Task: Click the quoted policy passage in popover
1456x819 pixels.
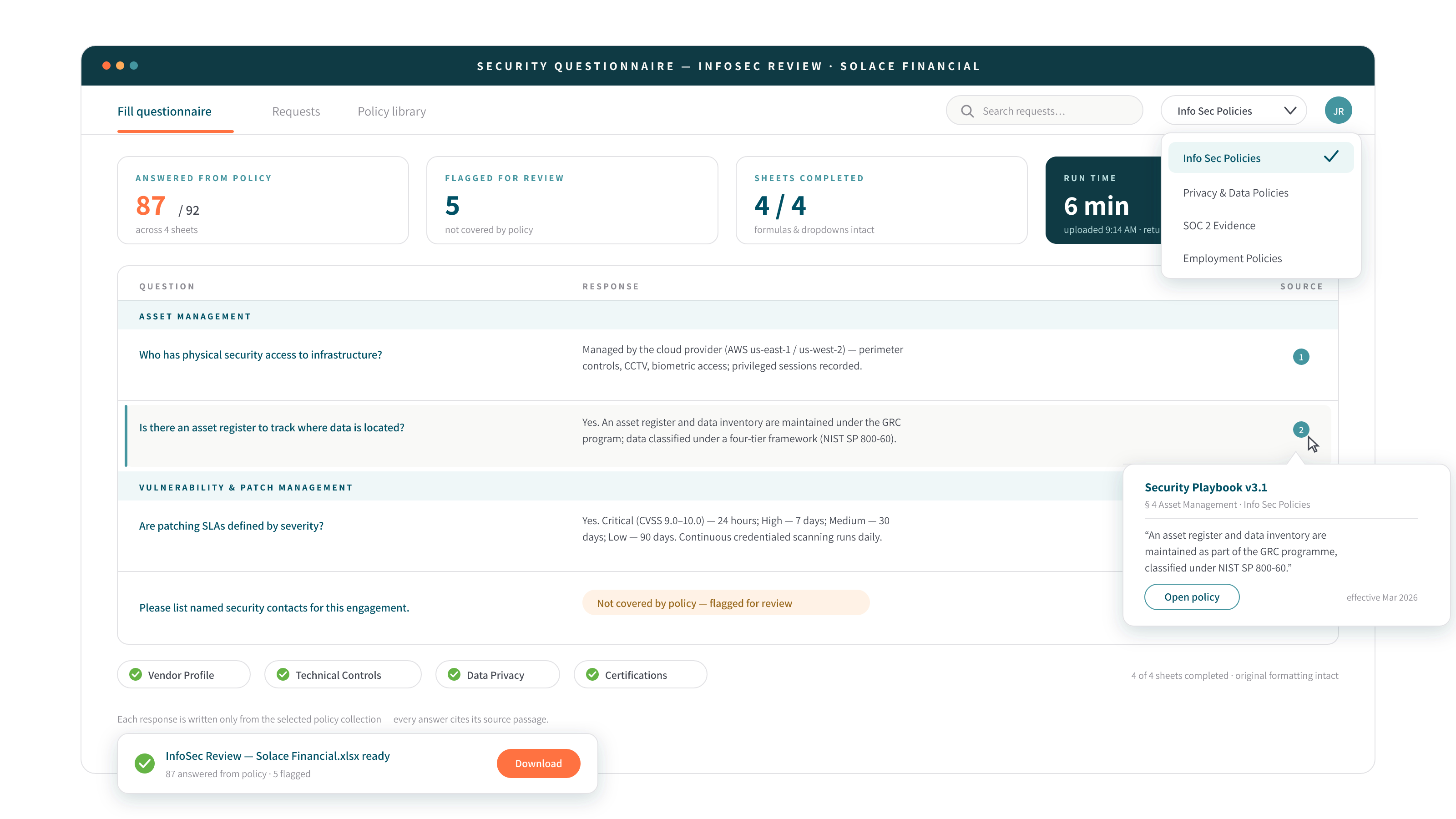Action: 1241,551
